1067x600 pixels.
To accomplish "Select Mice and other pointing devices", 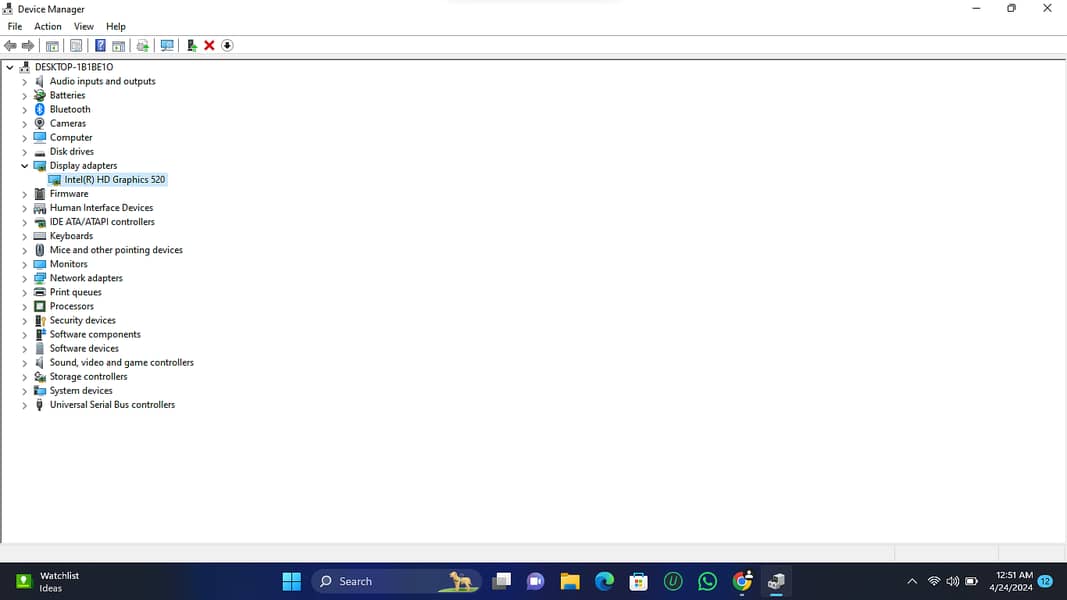I will (116, 250).
